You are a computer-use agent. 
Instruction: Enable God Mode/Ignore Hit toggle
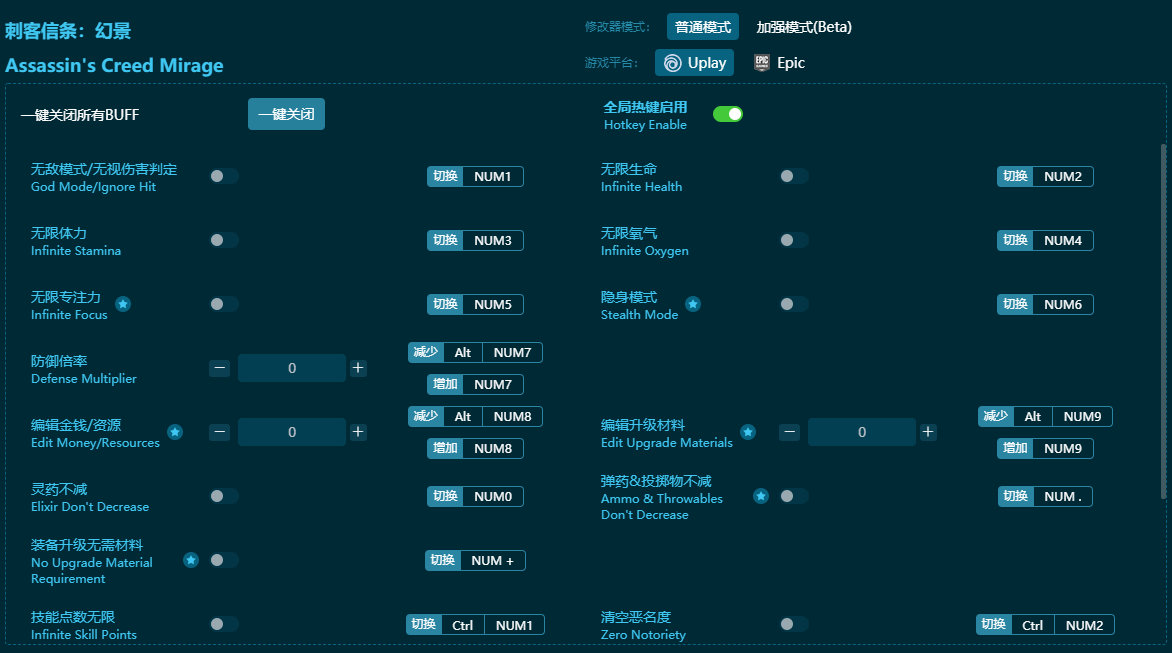click(224, 176)
